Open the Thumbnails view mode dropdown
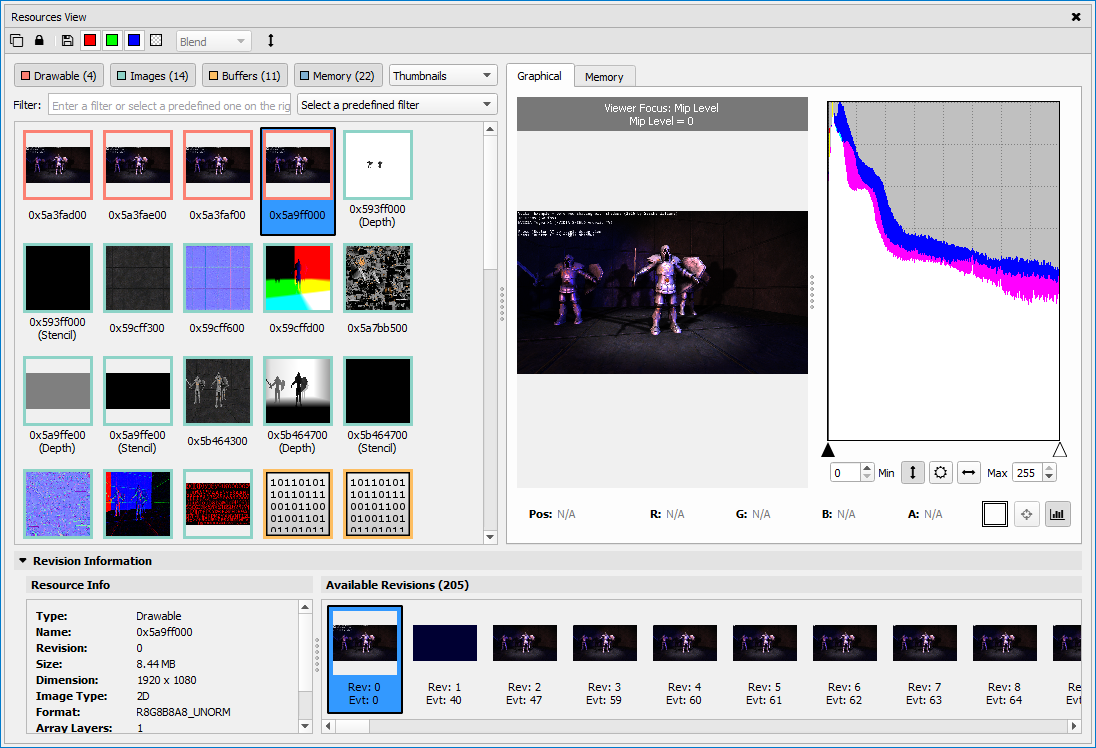Viewport: 1096px width, 748px height. (443, 75)
